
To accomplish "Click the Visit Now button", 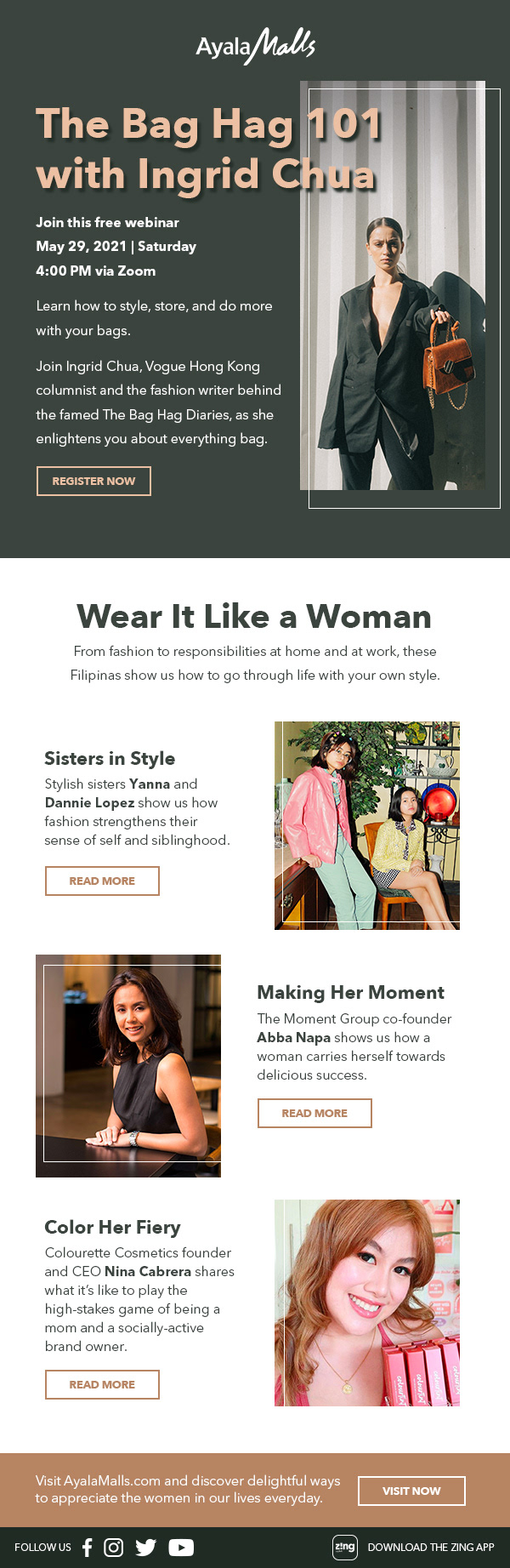I will click(411, 1491).
